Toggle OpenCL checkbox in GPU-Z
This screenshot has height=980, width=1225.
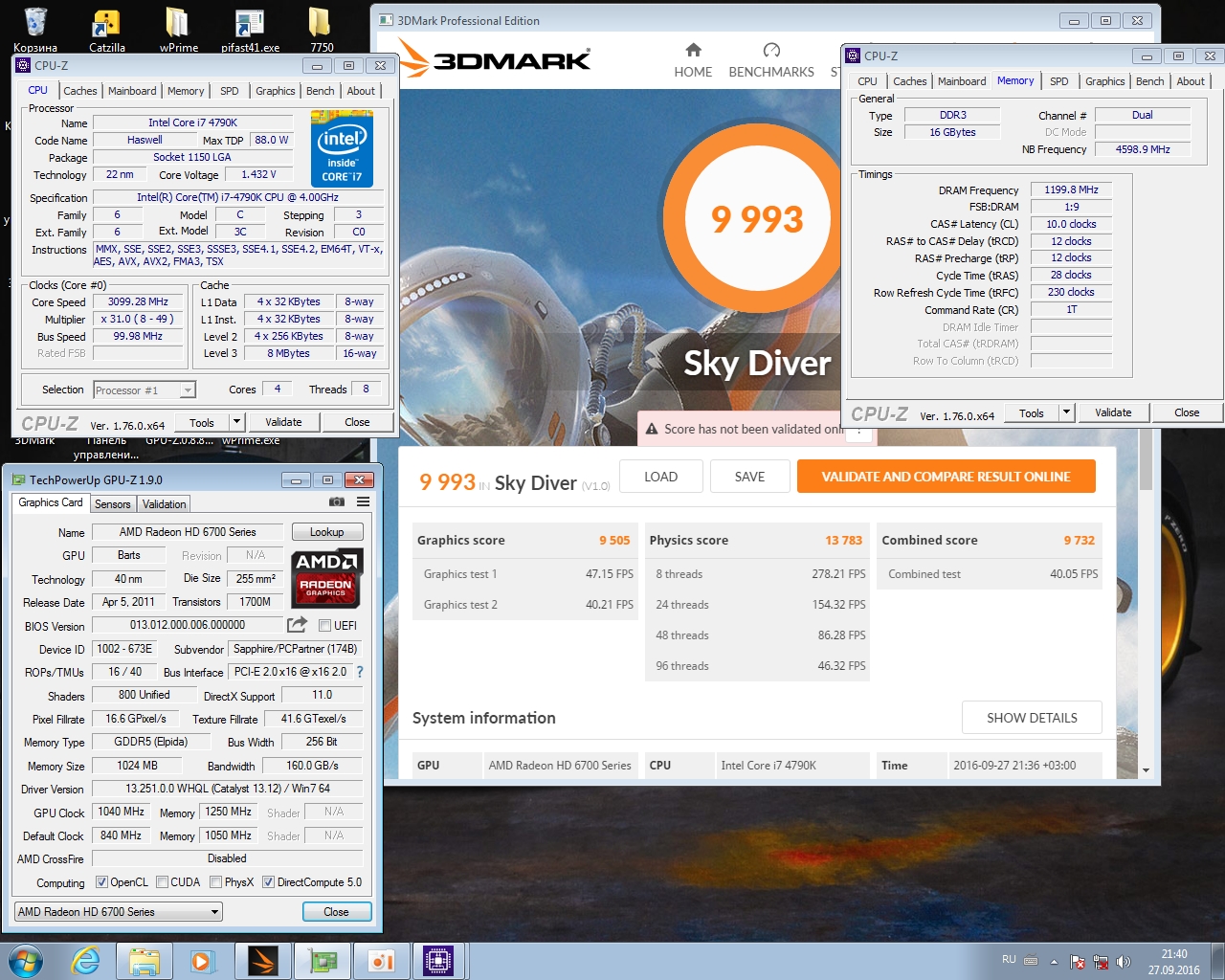pos(102,882)
